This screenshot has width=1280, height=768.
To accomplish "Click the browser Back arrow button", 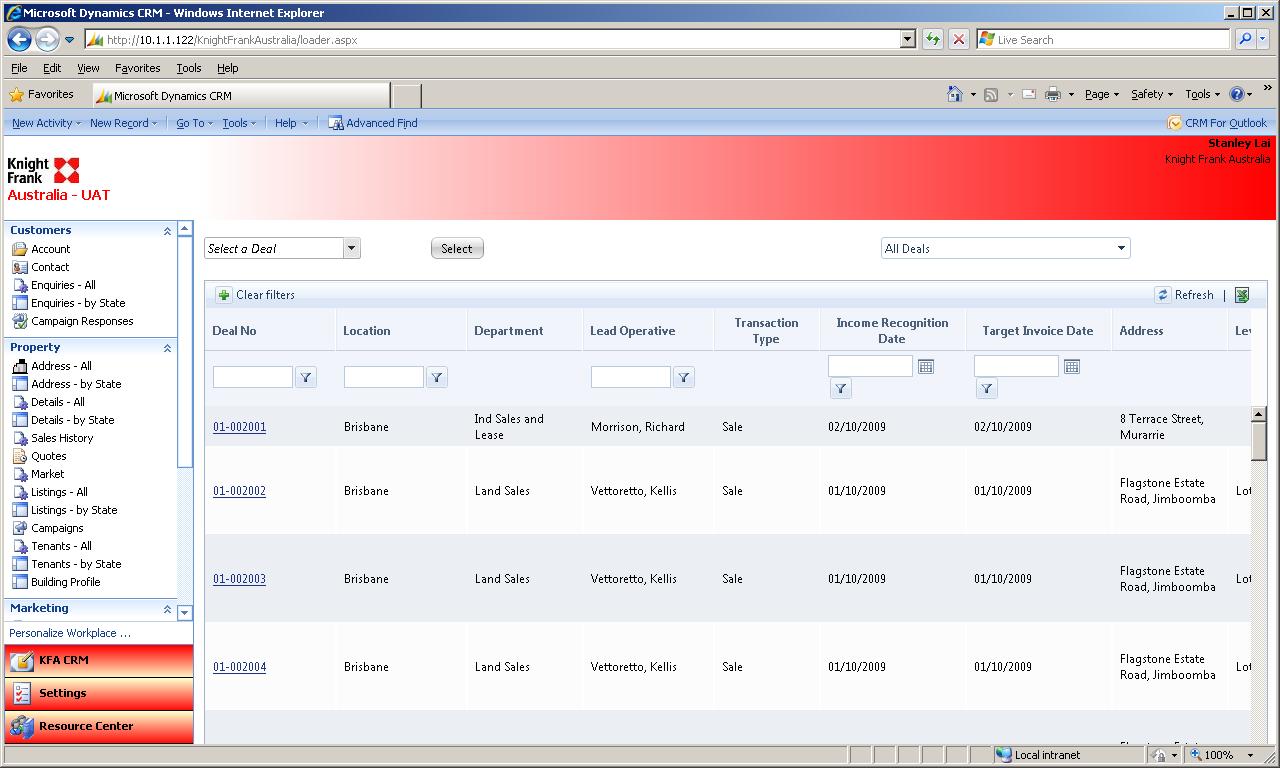I will click(19, 40).
